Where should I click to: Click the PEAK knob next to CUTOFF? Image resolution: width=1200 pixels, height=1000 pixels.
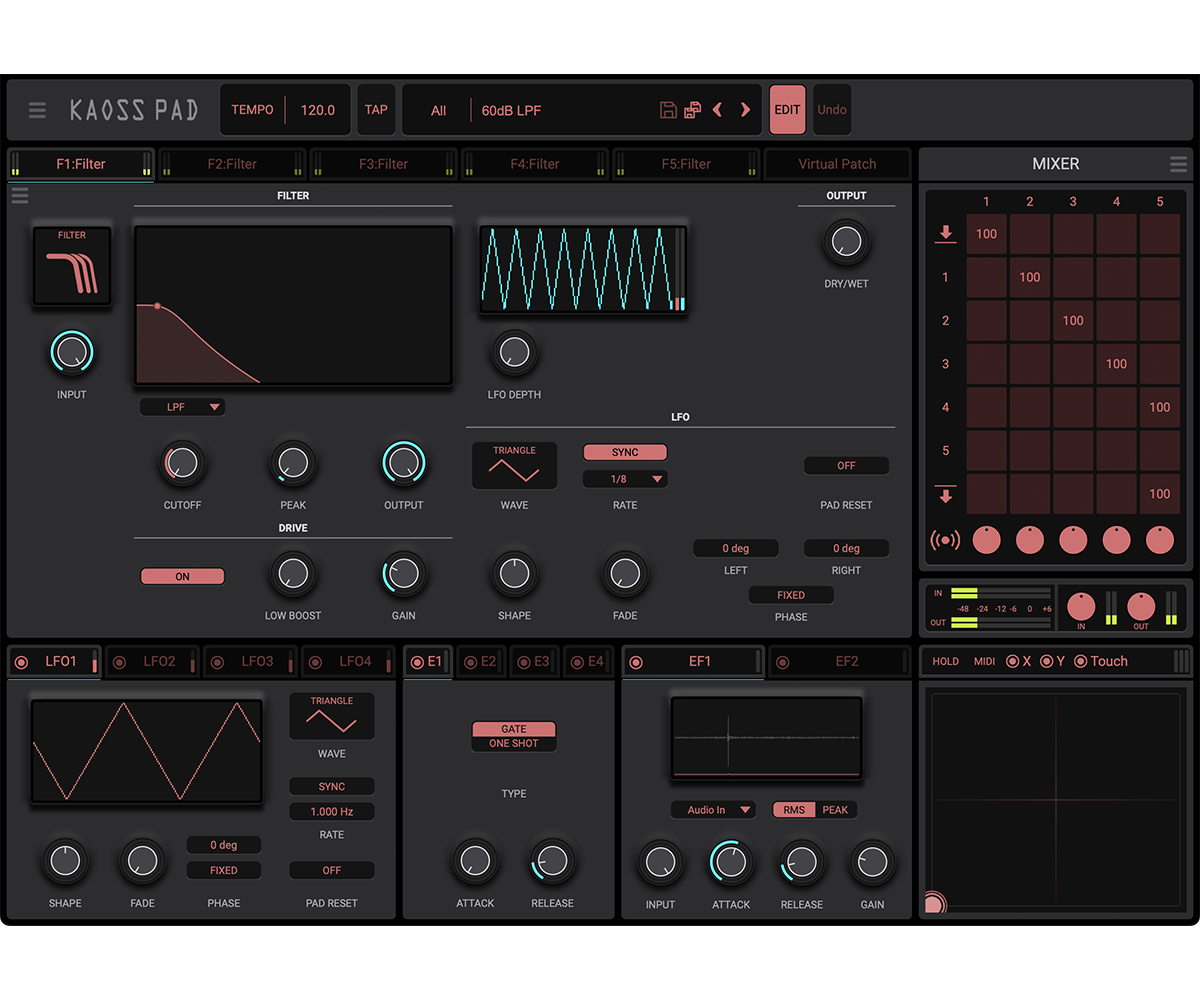pos(293,463)
